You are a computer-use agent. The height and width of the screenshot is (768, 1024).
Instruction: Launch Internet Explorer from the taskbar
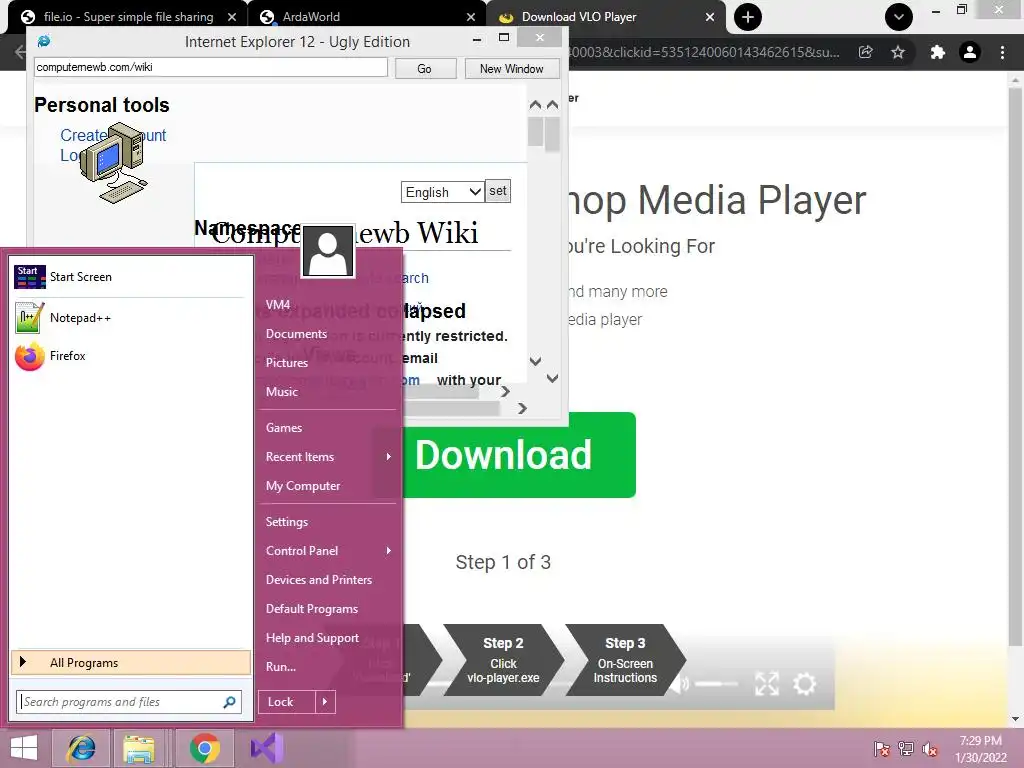[81, 748]
